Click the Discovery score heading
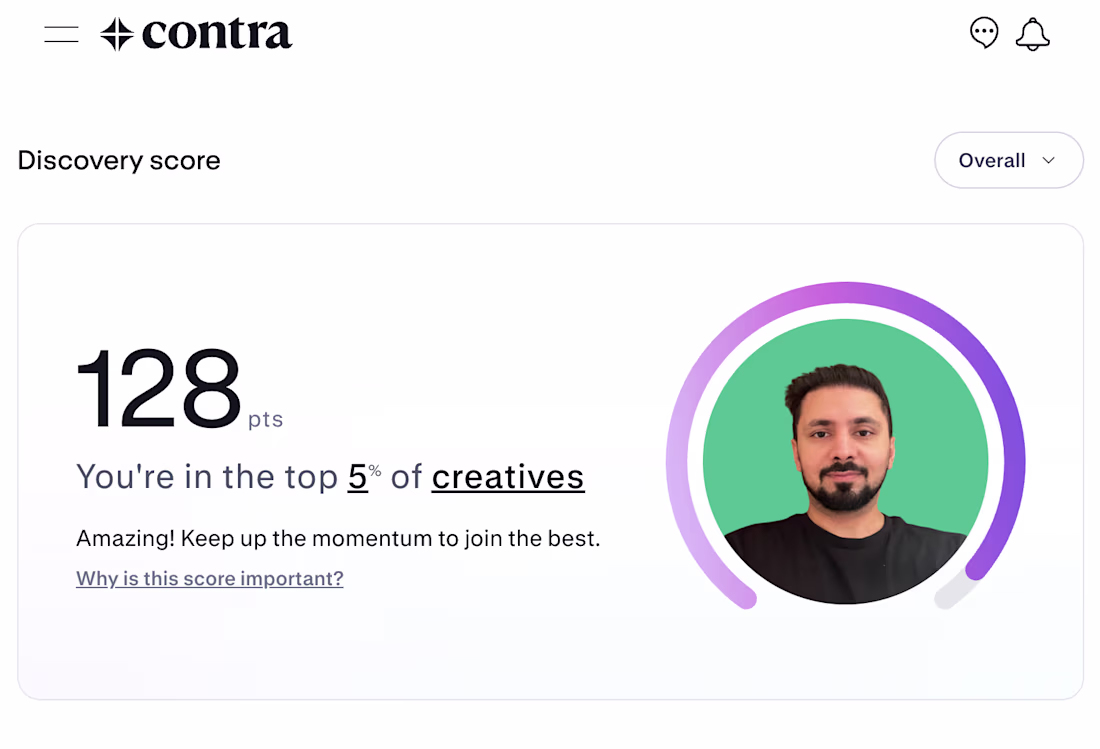Screen dimensions: 1100x749 (119, 161)
